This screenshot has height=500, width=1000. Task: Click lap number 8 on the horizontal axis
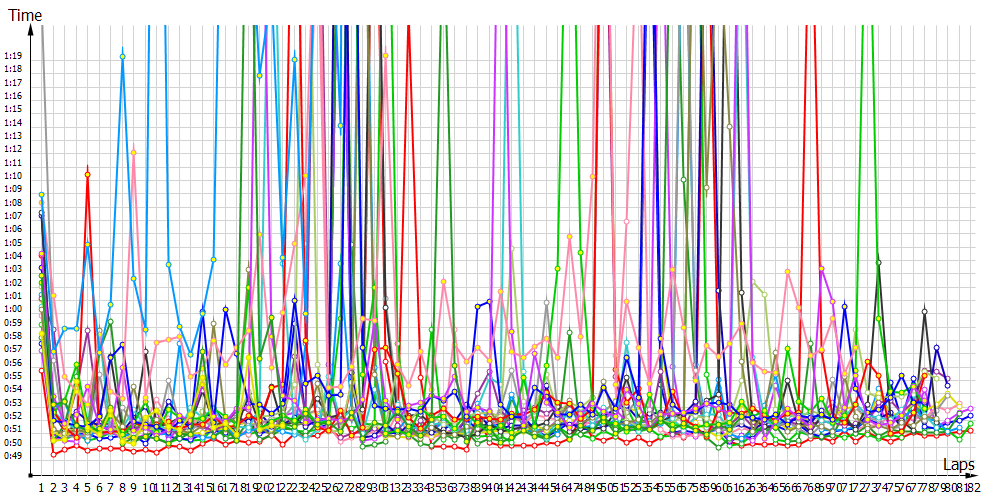click(x=122, y=487)
